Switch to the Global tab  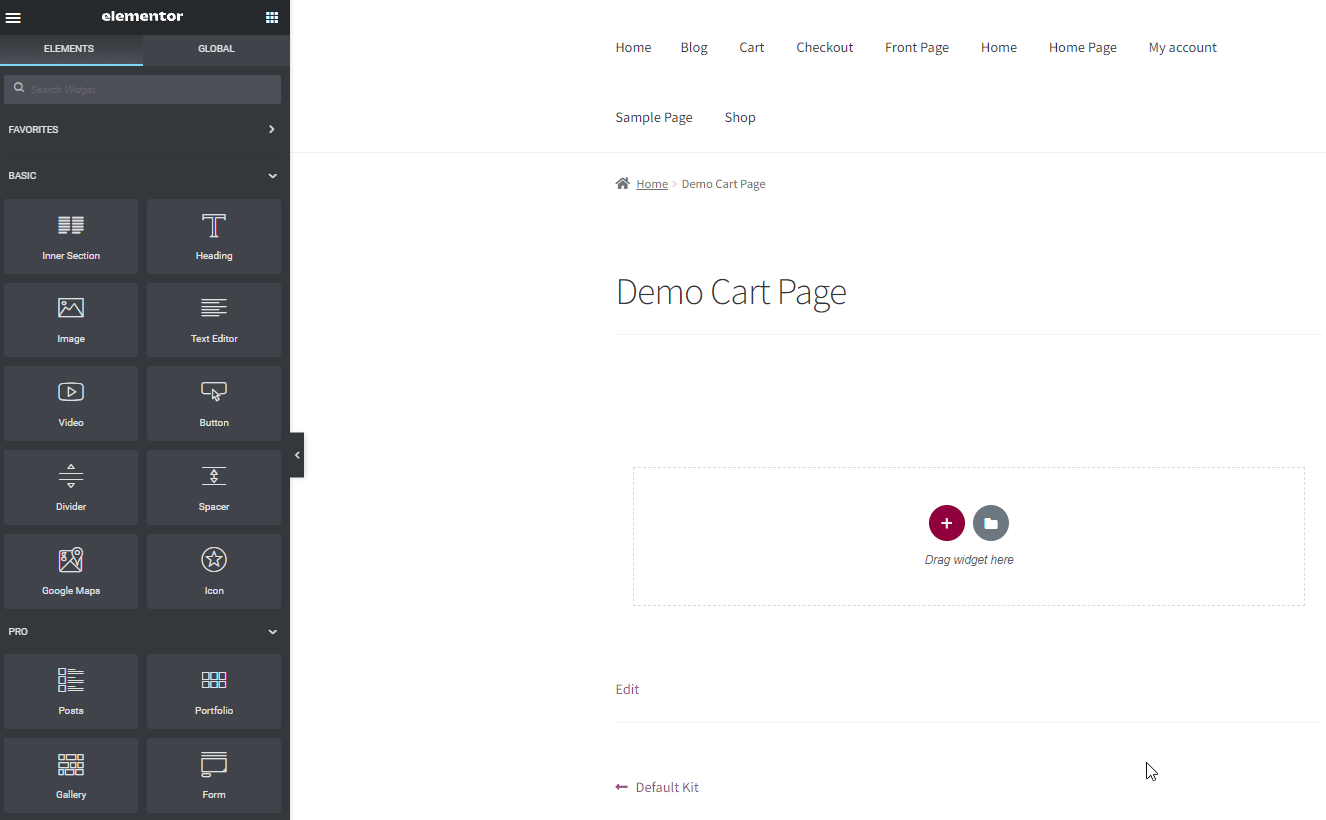tap(216, 49)
